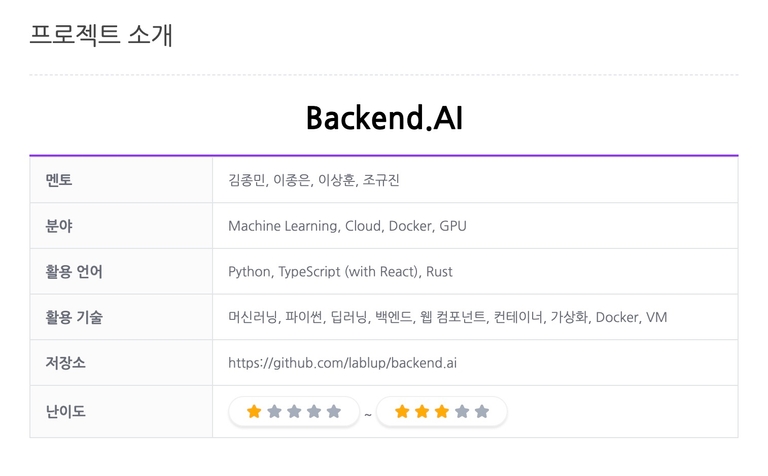Open the github.com/lablup/backend.ai repository link
This screenshot has height=476, width=768.
tap(342, 363)
